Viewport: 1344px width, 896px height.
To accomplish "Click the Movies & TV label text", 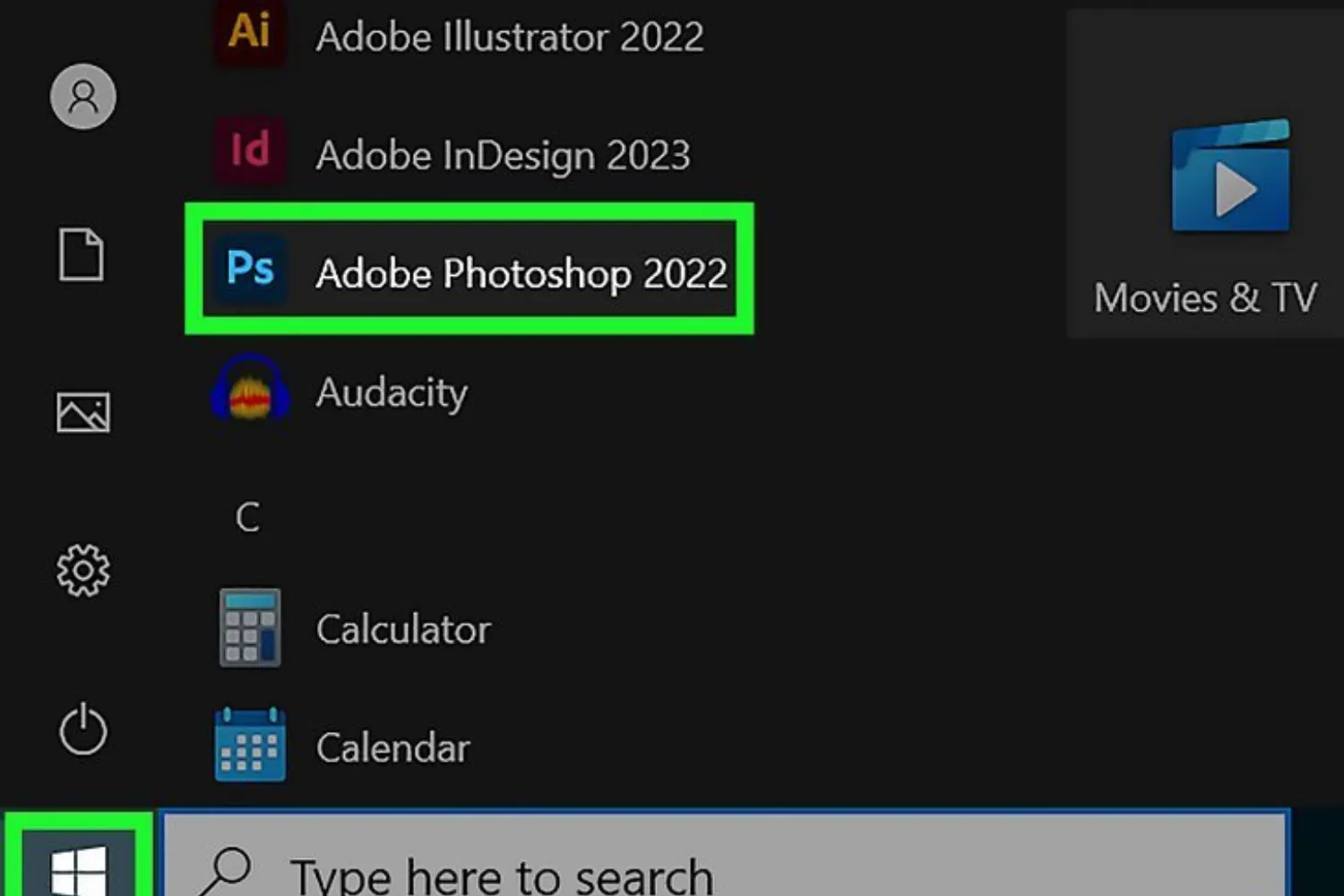I will (1205, 297).
